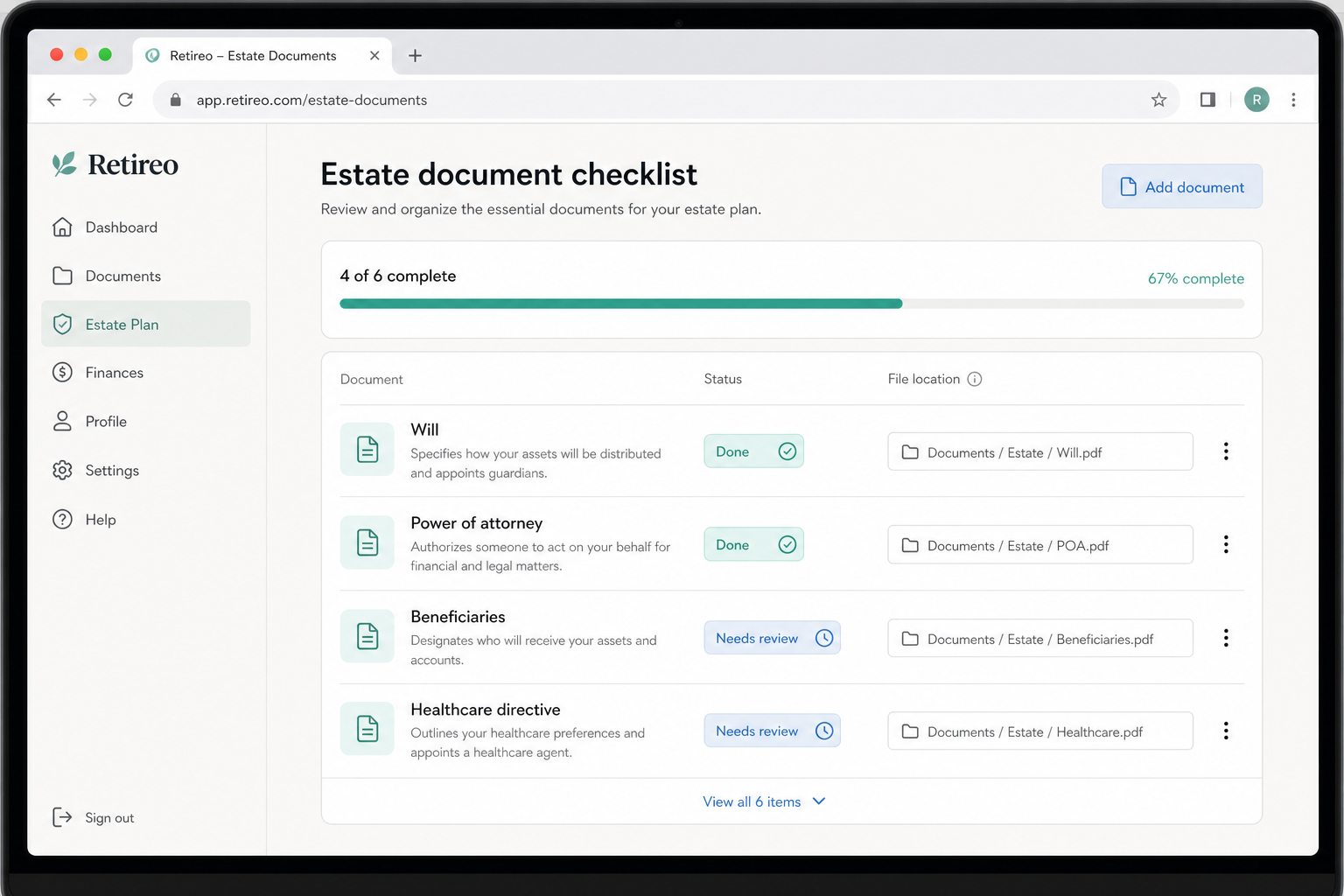The height and width of the screenshot is (896, 1344).
Task: Reload the page
Action: [126, 100]
